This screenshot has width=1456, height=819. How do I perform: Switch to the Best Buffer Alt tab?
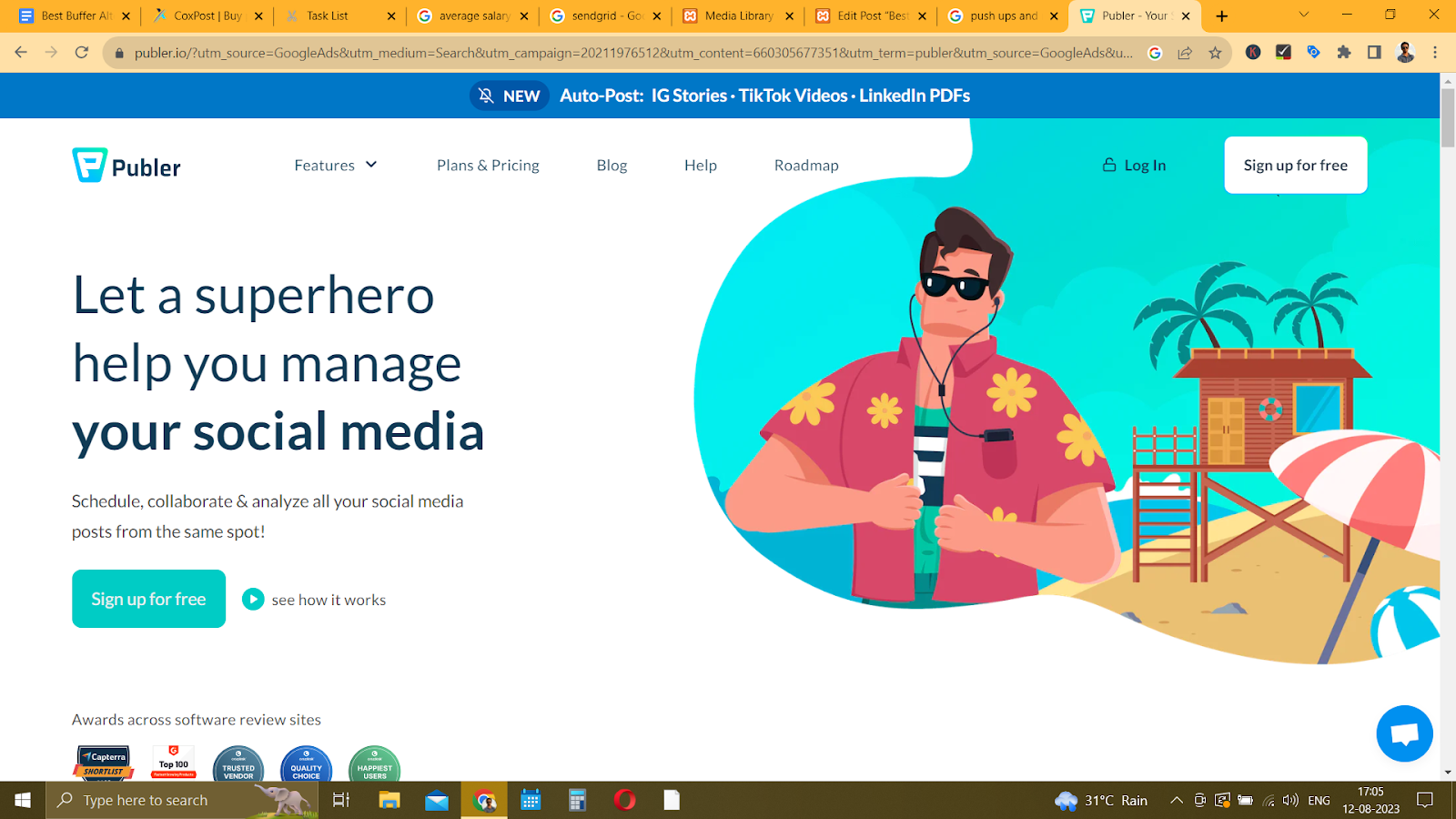pos(74,15)
